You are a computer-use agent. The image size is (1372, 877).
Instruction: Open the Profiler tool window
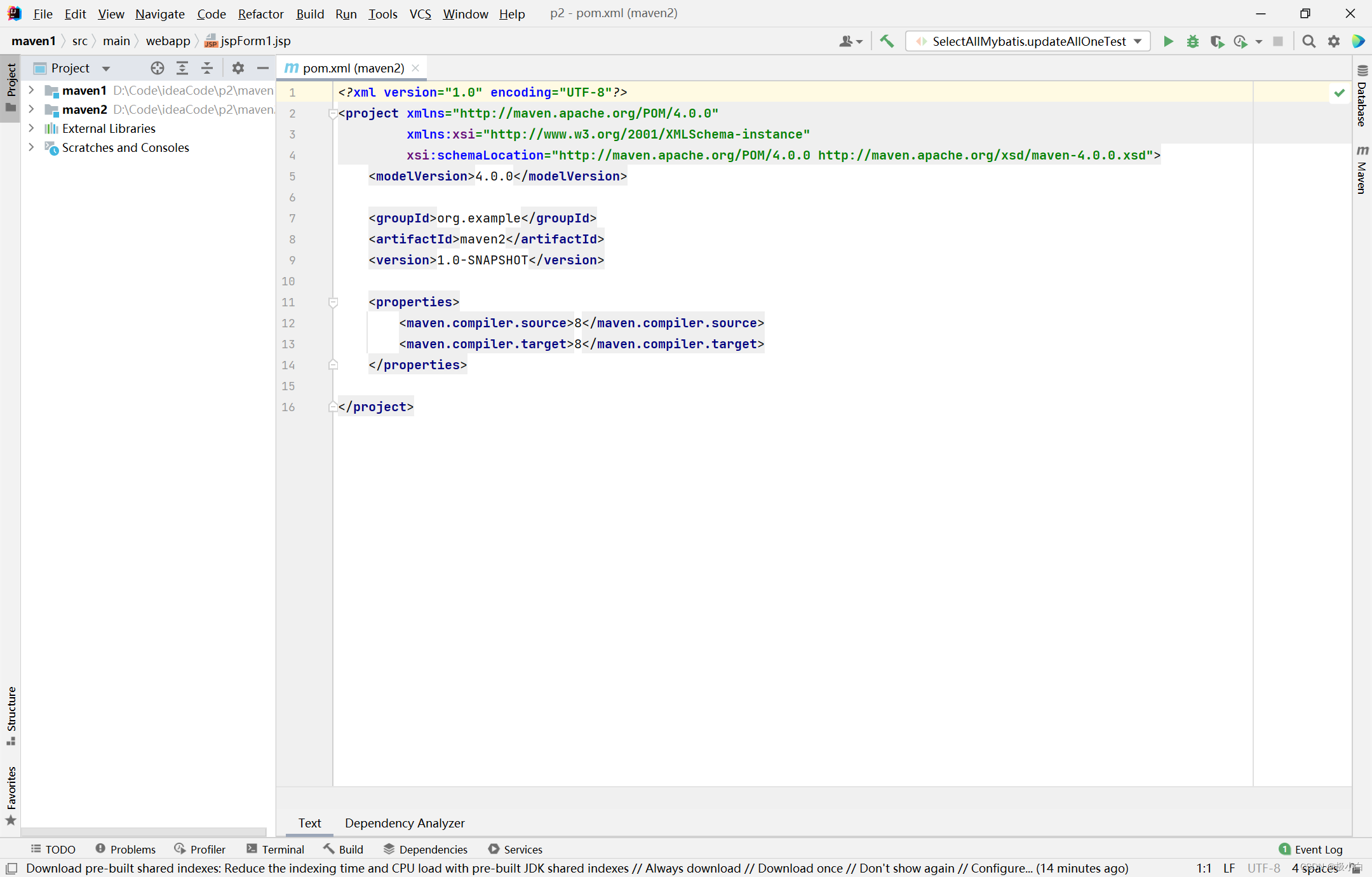pos(200,849)
